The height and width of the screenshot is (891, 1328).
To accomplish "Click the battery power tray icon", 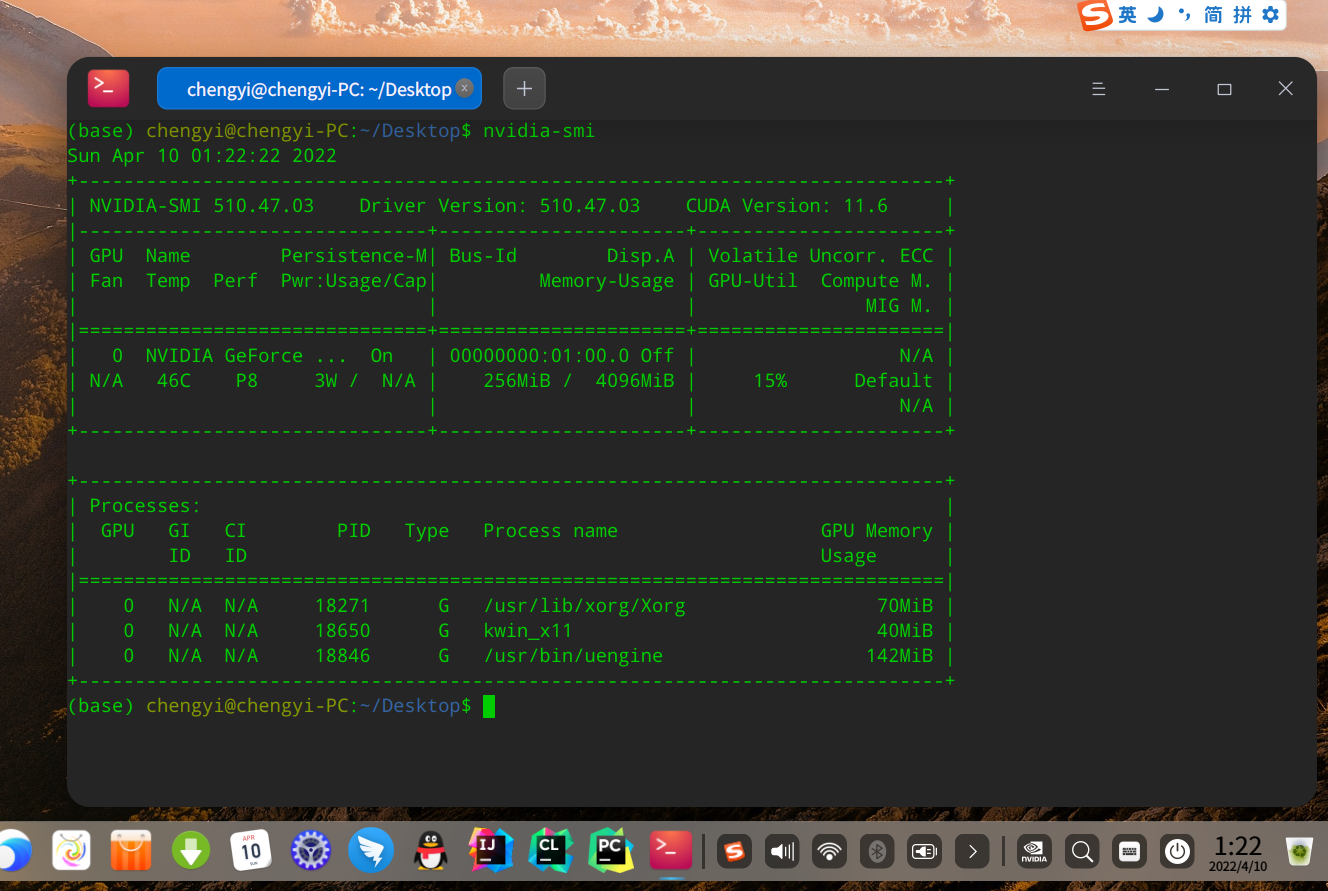I will point(924,852).
